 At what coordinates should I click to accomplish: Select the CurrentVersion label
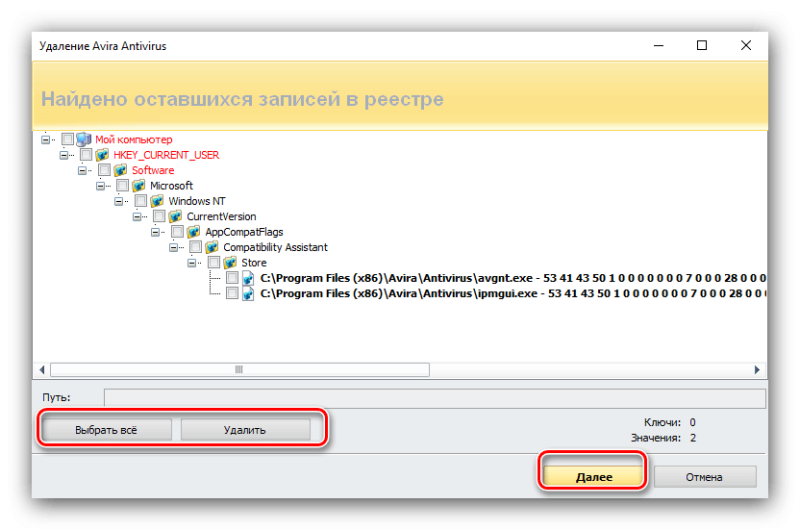[x=221, y=216]
